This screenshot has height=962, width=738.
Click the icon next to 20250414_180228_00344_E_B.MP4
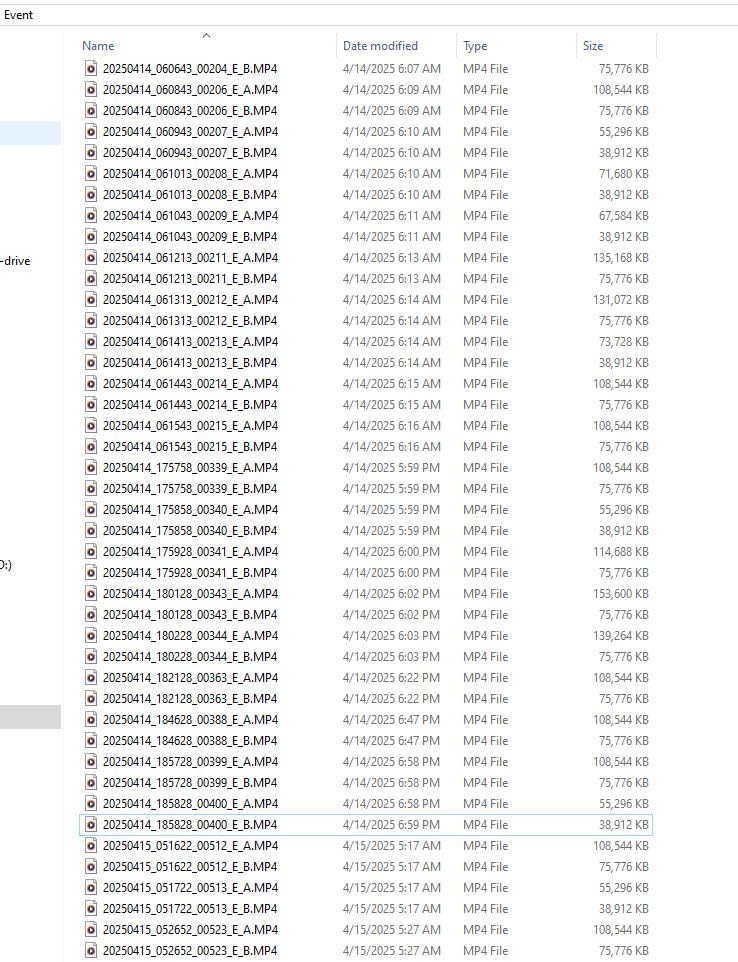(91, 656)
